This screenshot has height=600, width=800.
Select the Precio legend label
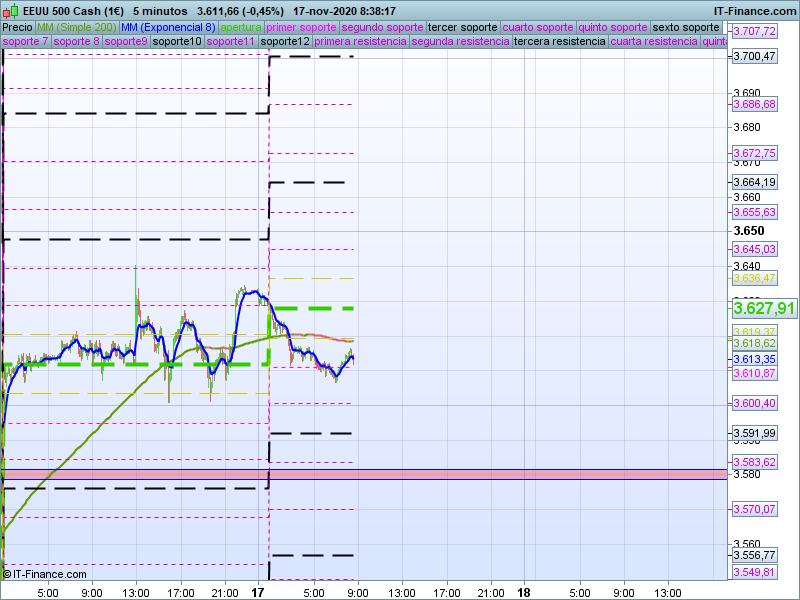tap(17, 27)
